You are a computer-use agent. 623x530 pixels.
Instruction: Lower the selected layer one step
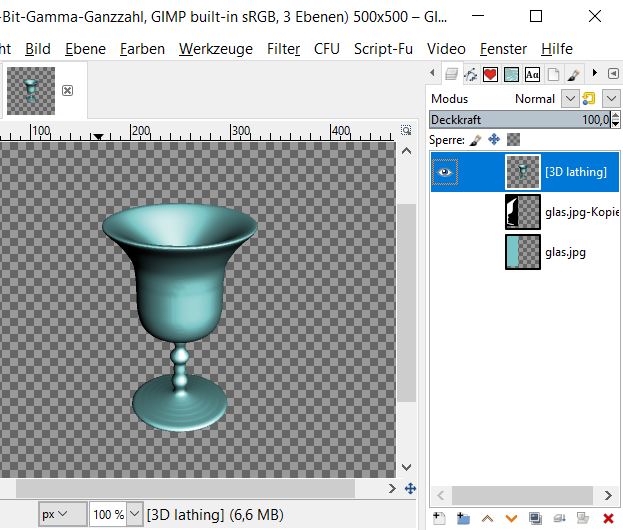pyautogui.click(x=512, y=518)
